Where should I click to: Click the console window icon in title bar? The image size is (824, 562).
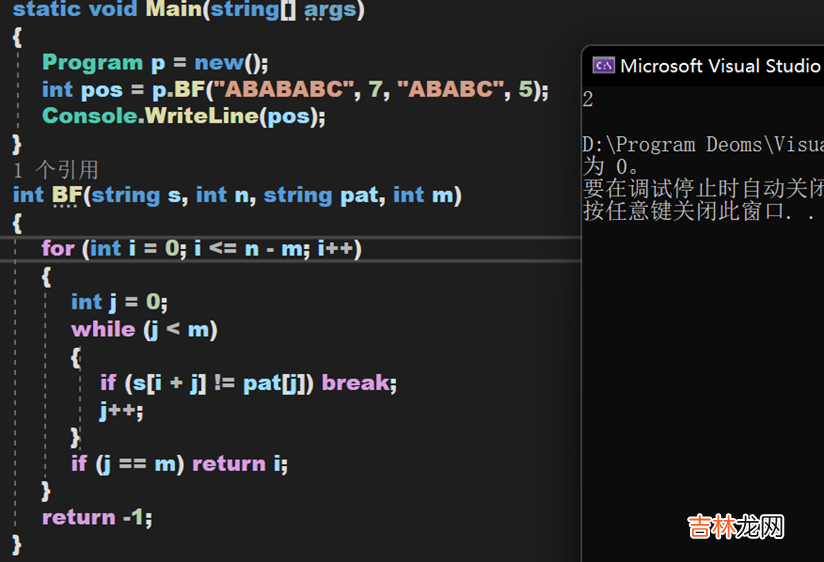[603, 66]
